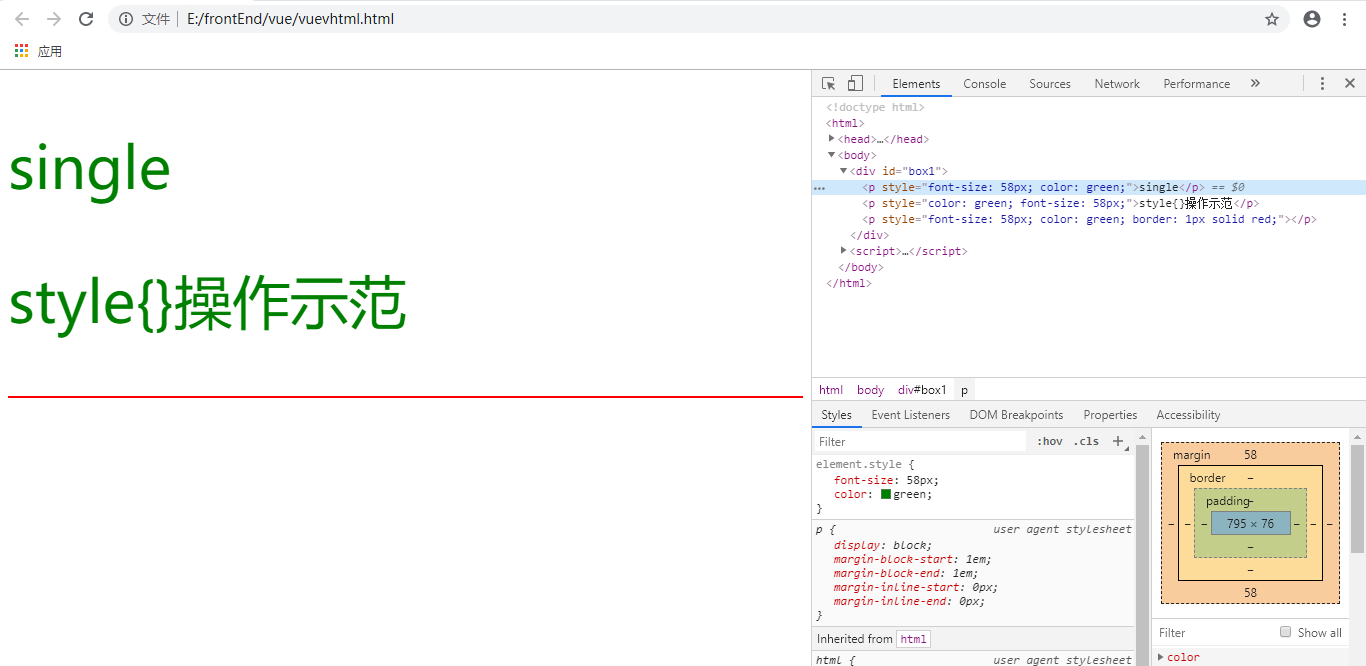Open the Accessibility sub-tab
Viewport: 1366px width, 666px height.
pos(1188,415)
